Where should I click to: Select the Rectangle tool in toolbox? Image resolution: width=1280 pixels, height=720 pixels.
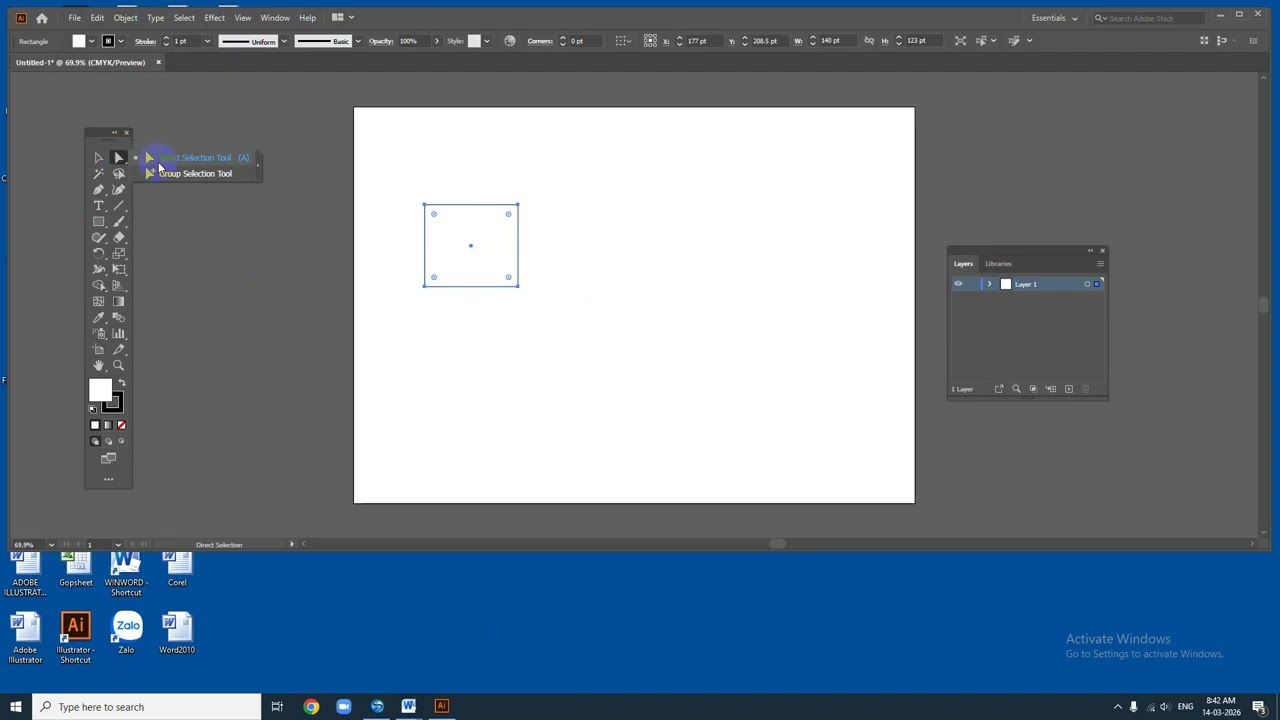click(98, 222)
